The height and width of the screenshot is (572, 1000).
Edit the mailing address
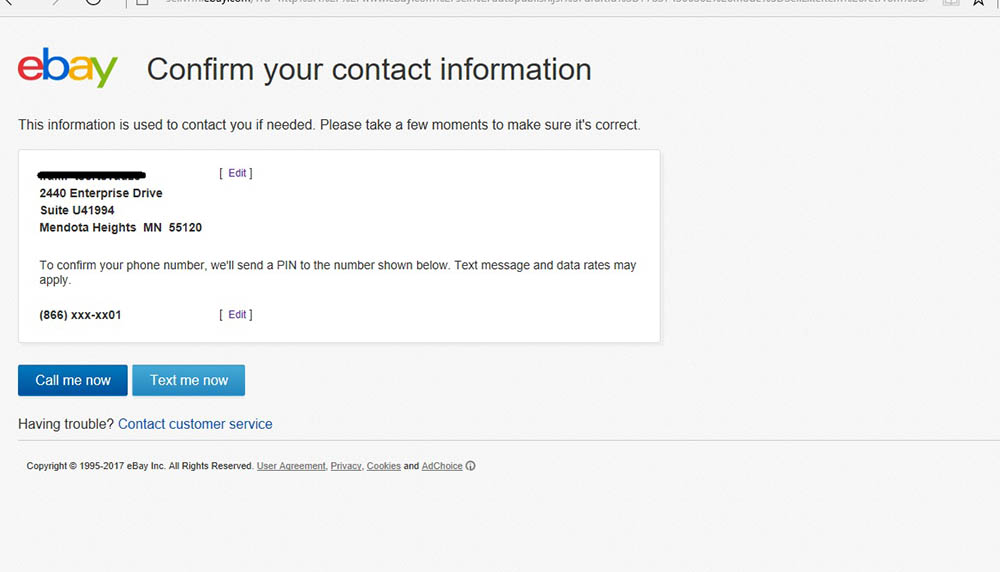(237, 173)
